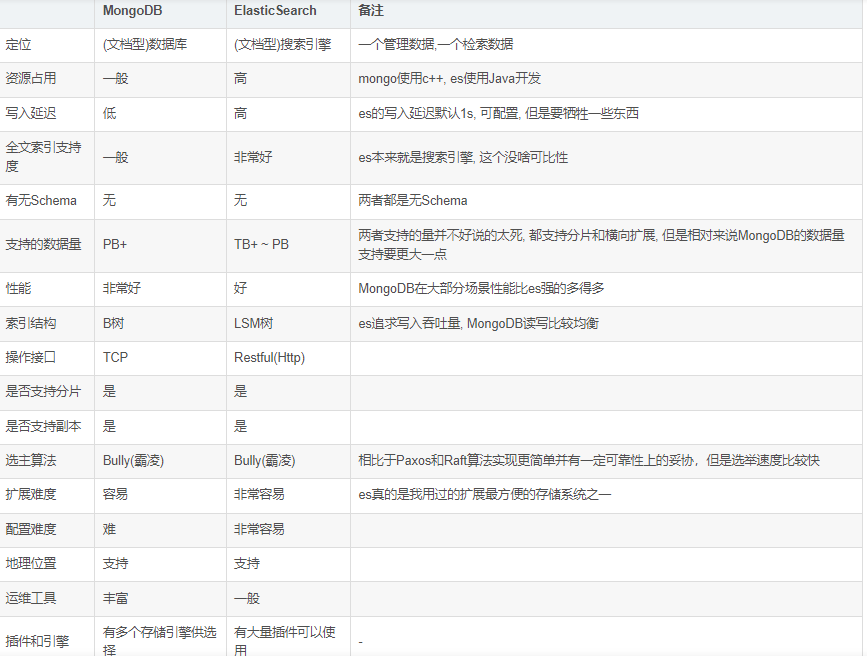
Task: Click the TB+ ~ PB cell
Action: [x=261, y=244]
